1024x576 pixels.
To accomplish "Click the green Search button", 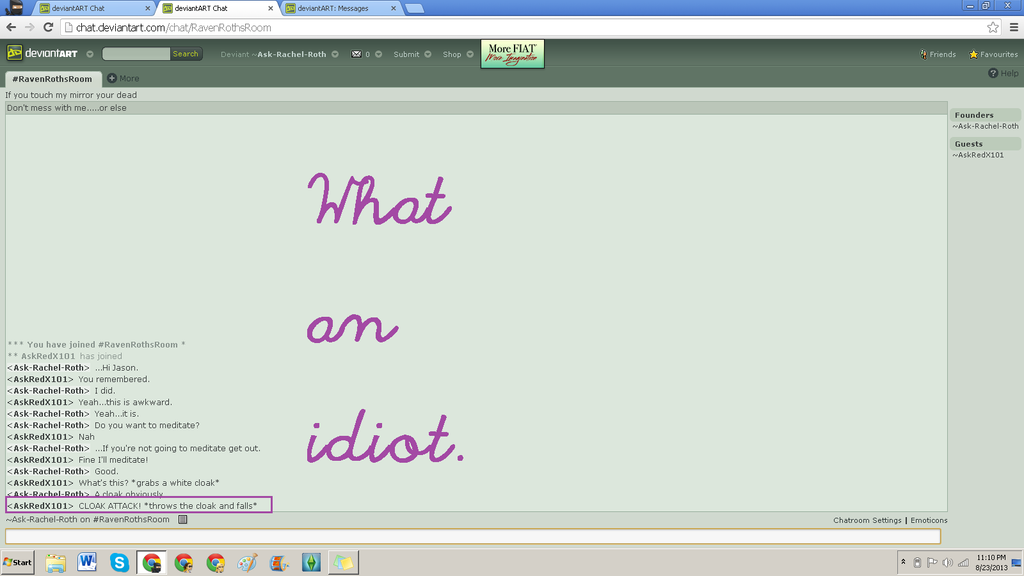I will [185, 54].
